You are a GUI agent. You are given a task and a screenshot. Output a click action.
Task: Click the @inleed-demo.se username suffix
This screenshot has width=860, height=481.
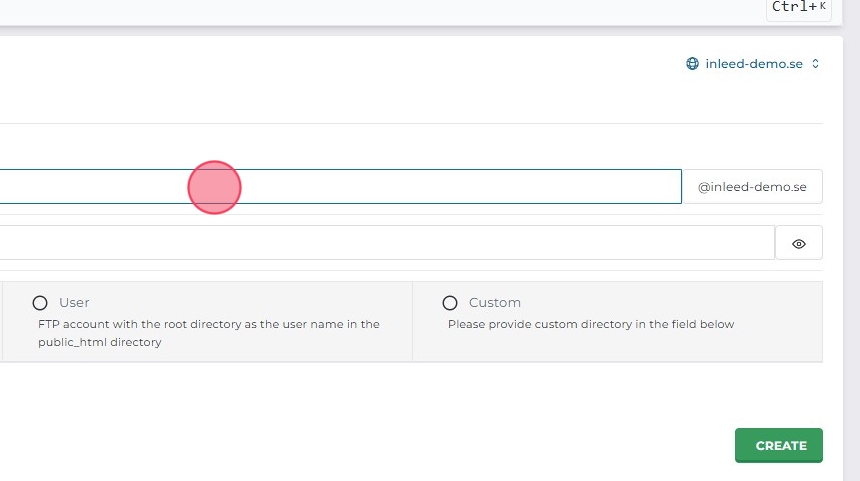click(x=752, y=187)
